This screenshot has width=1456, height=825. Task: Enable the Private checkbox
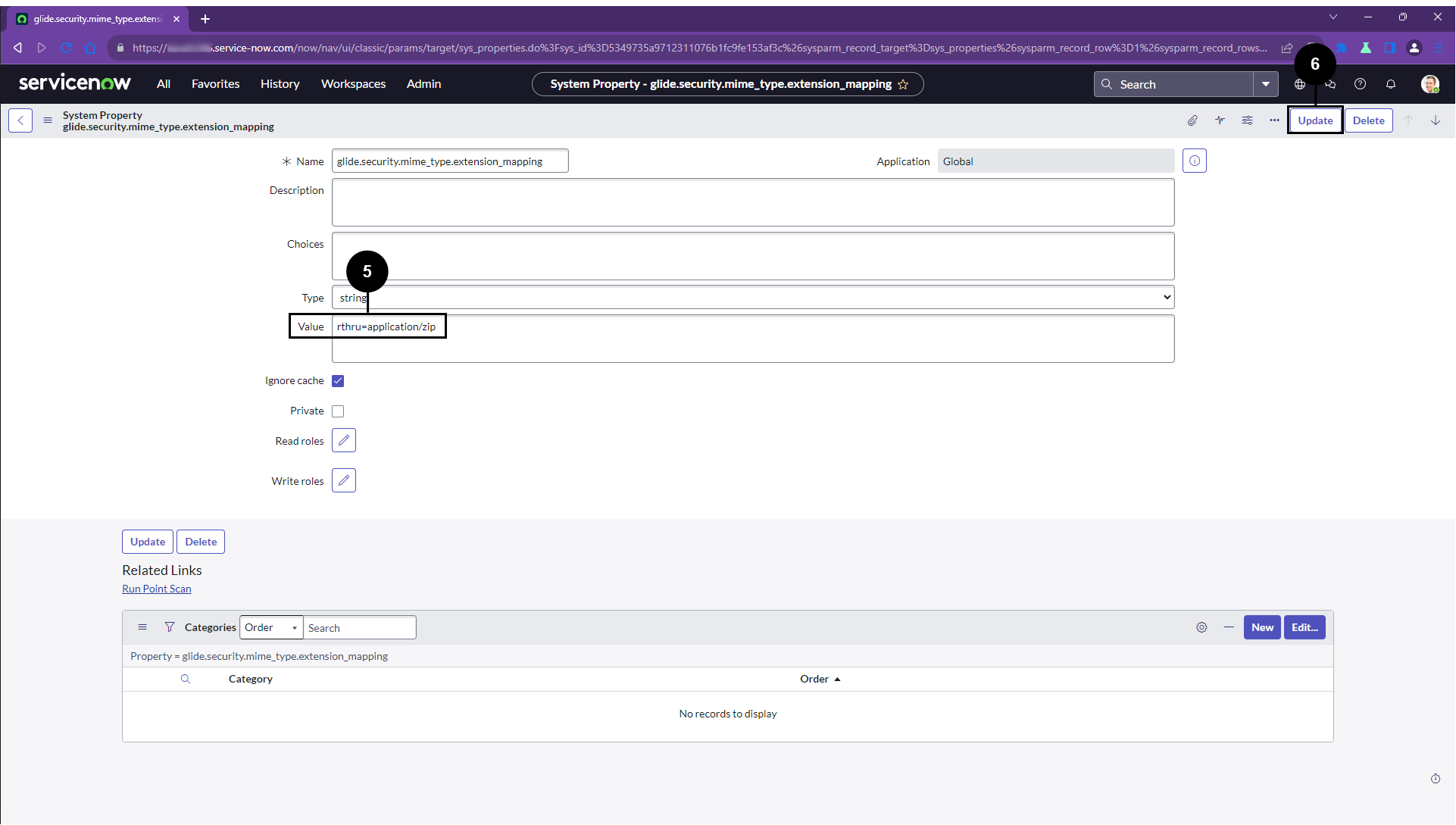click(x=338, y=411)
